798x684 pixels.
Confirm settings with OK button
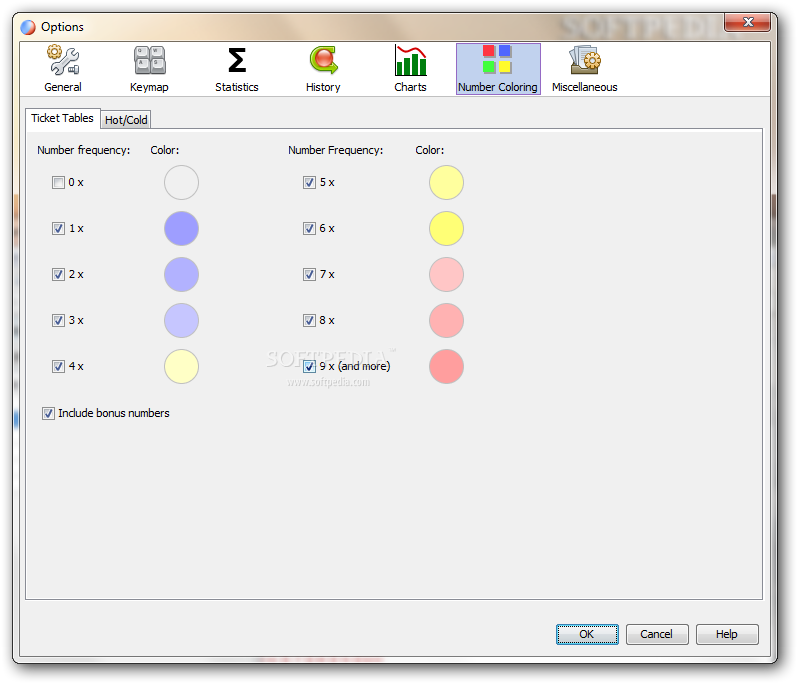point(587,634)
